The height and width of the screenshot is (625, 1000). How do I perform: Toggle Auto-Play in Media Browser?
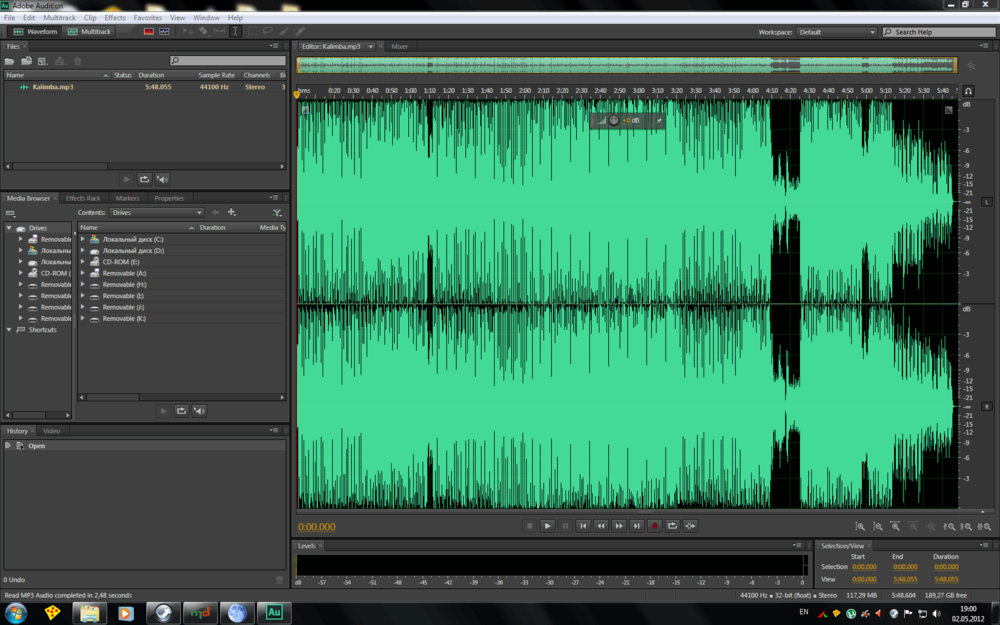click(x=199, y=410)
